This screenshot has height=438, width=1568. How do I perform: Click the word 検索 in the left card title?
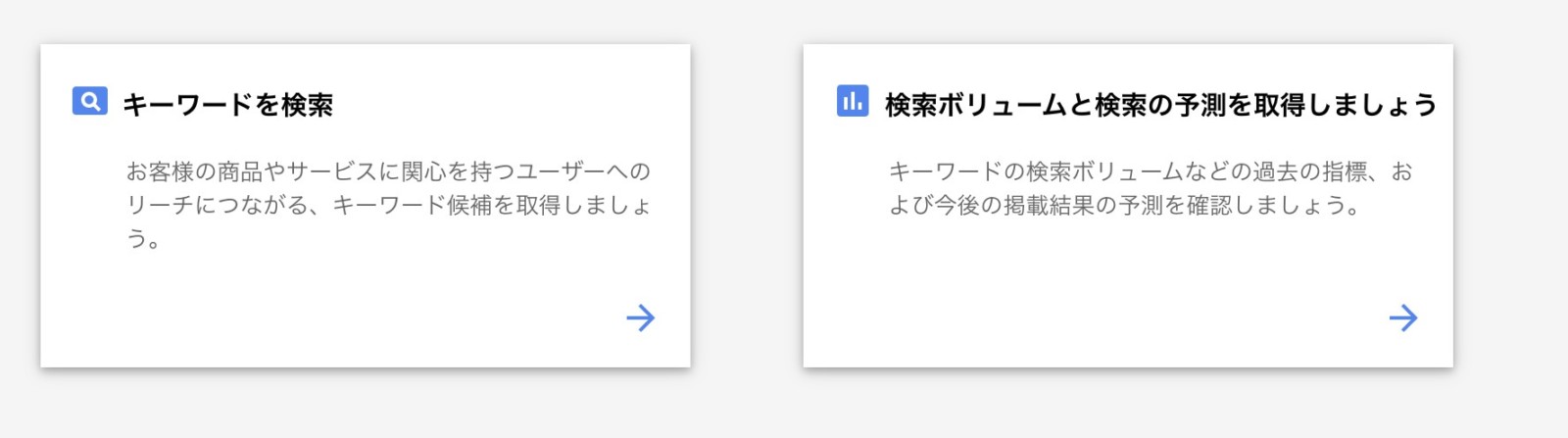tap(307, 105)
